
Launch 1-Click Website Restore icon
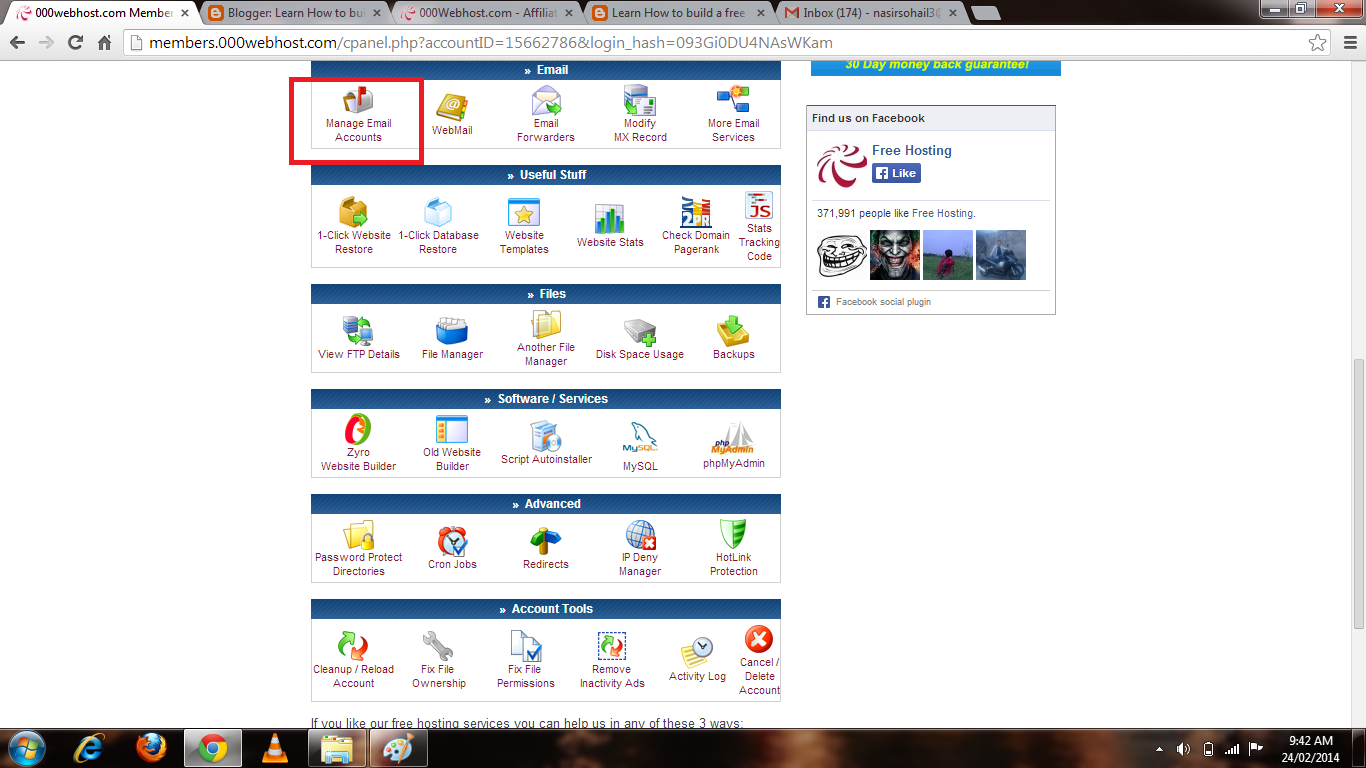pos(354,212)
